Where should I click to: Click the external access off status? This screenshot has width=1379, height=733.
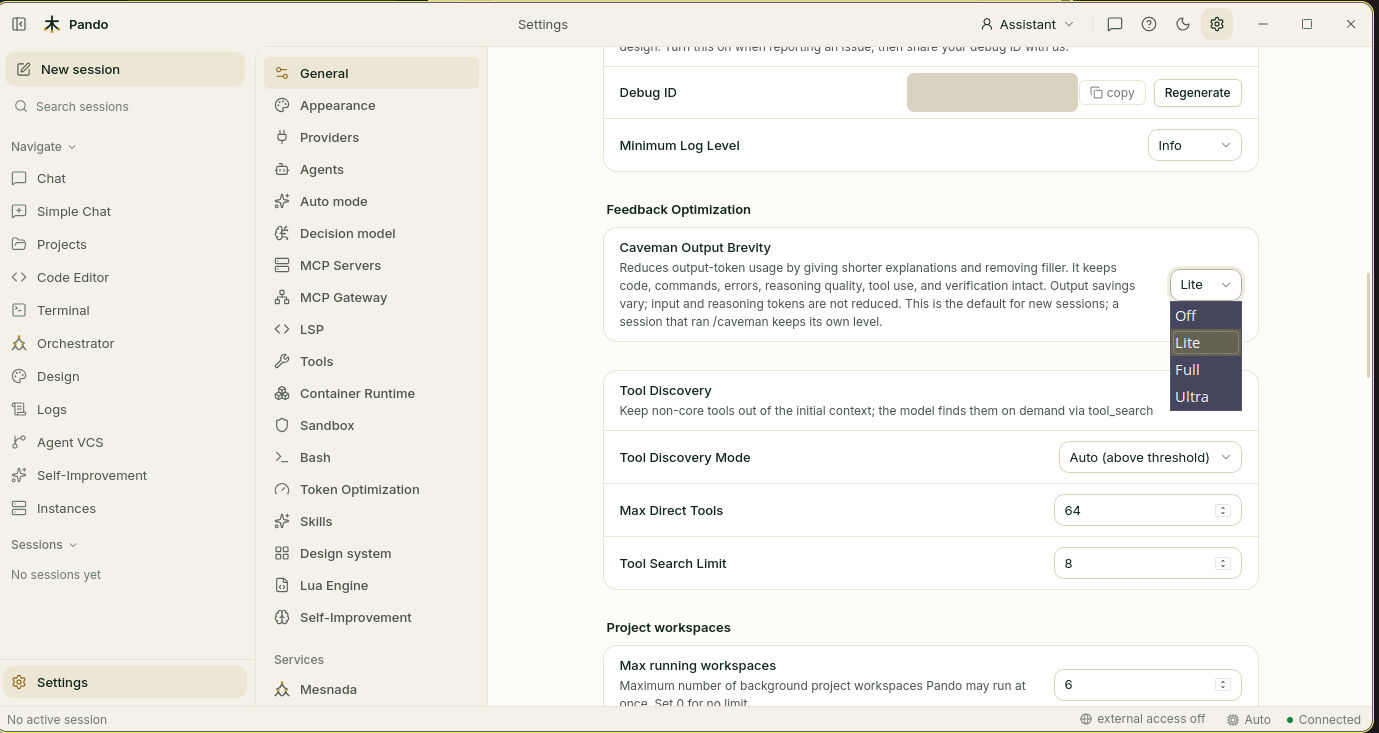pyautogui.click(x=1142, y=719)
